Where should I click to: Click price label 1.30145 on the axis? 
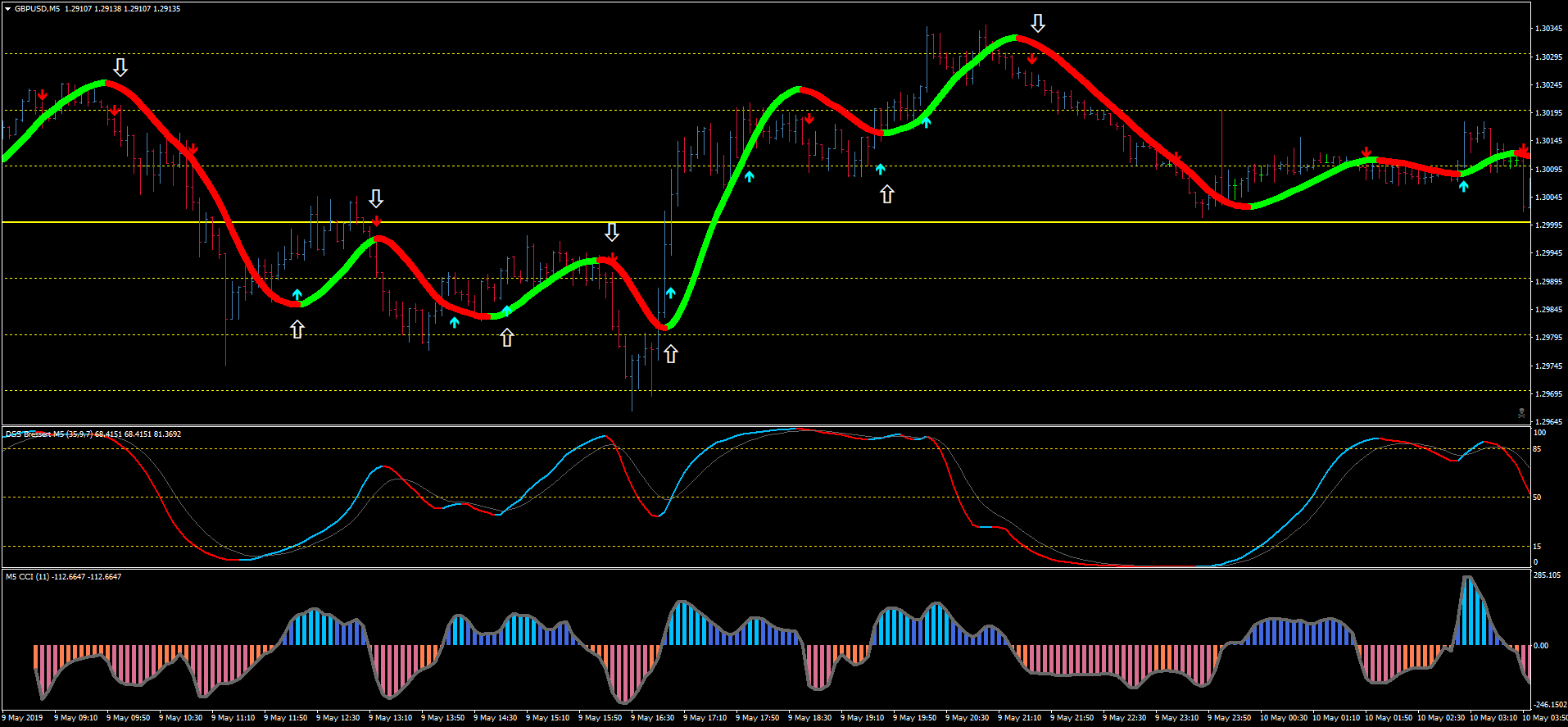coord(1547,141)
